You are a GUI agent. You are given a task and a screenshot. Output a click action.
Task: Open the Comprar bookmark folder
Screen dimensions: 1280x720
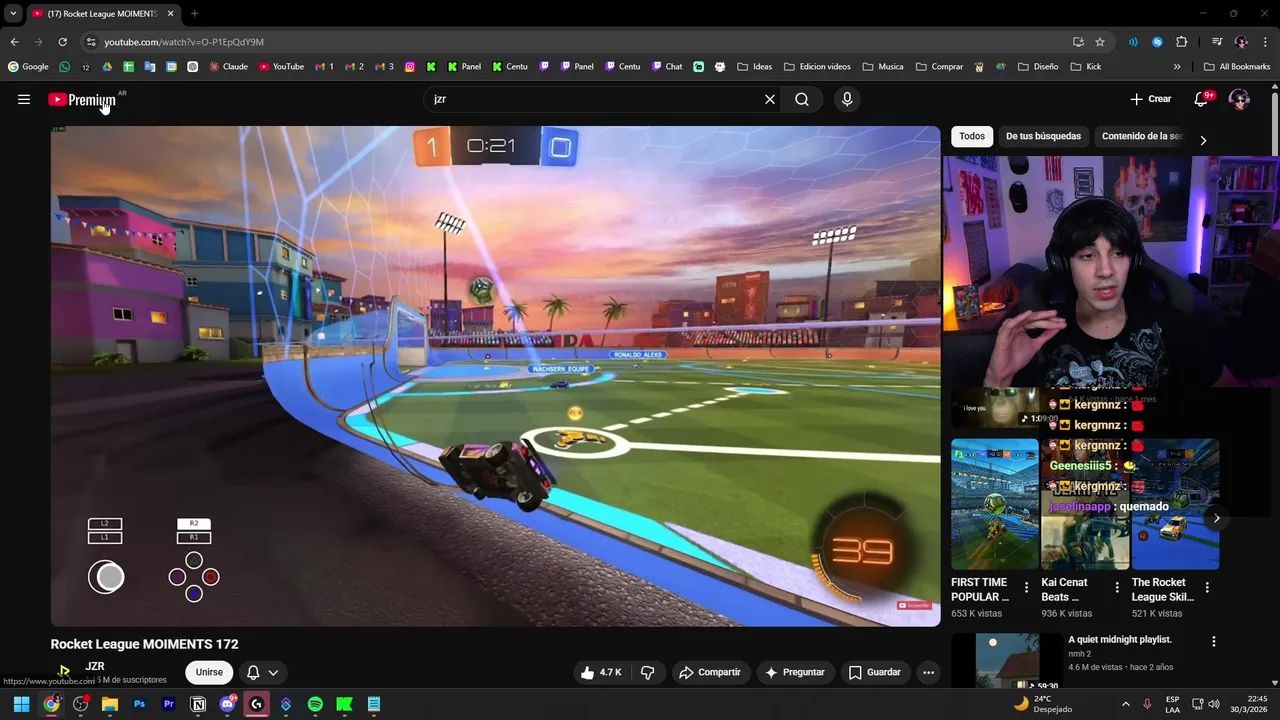pos(939,67)
